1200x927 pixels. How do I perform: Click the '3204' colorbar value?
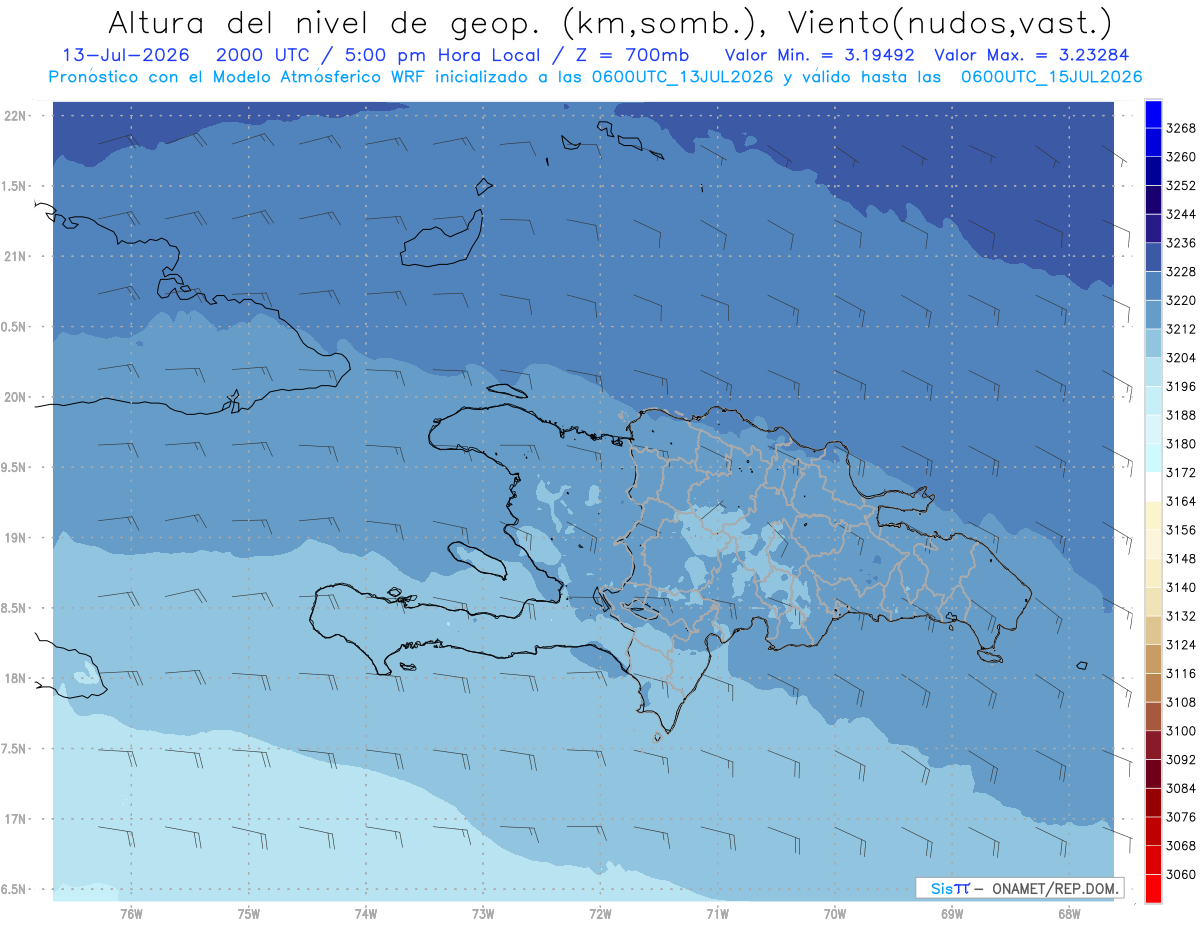(x=1181, y=357)
